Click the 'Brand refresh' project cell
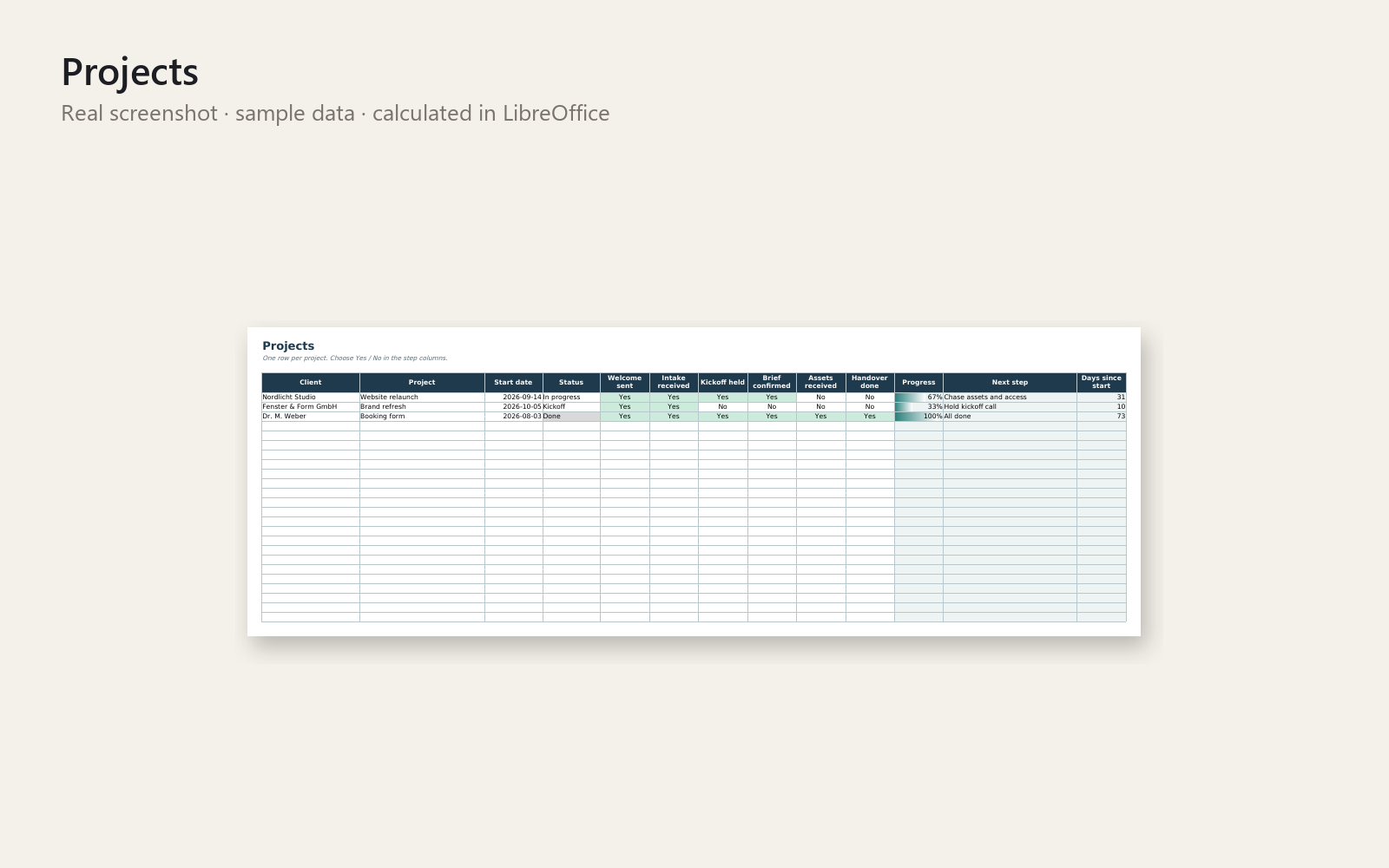 pos(422,407)
